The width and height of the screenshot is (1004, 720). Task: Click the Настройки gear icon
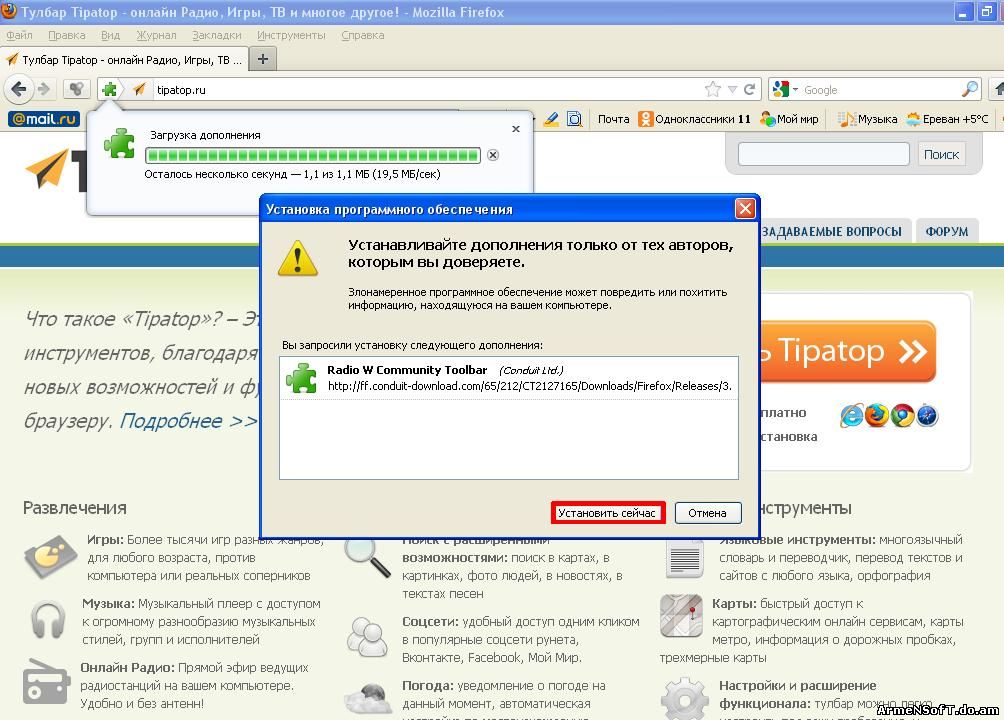click(684, 699)
